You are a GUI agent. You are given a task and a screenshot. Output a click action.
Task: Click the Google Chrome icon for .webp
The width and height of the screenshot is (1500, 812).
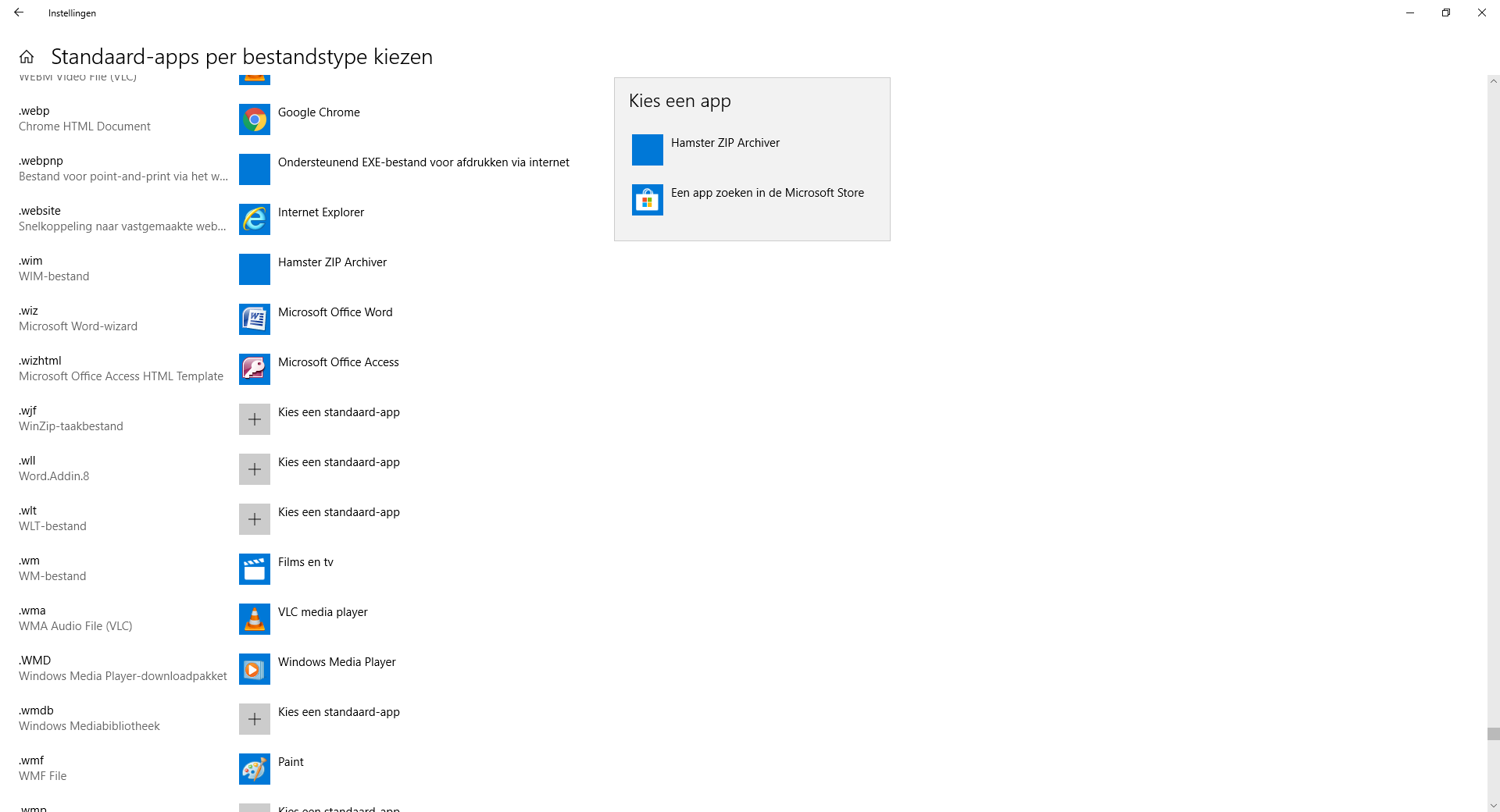coord(255,119)
